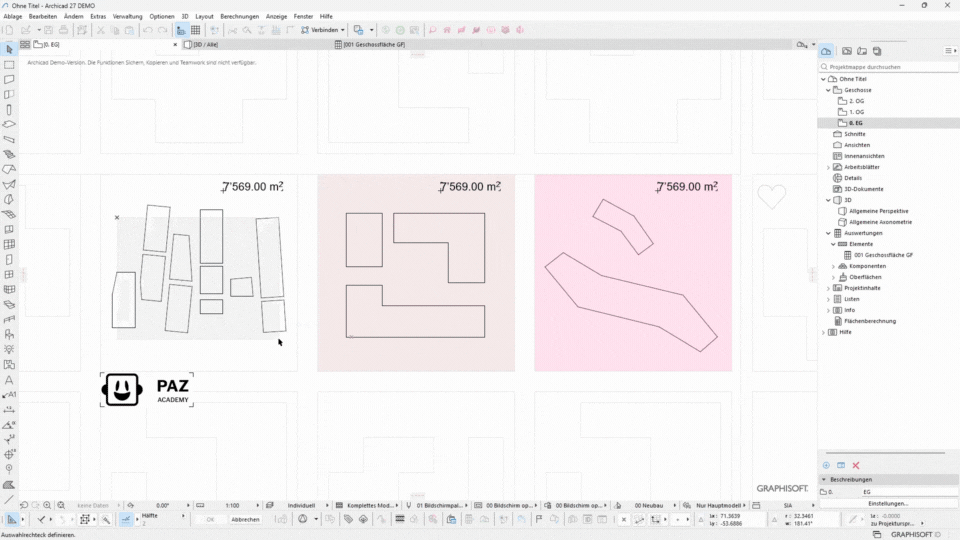Click the Wall tool in toolbox

(9, 80)
